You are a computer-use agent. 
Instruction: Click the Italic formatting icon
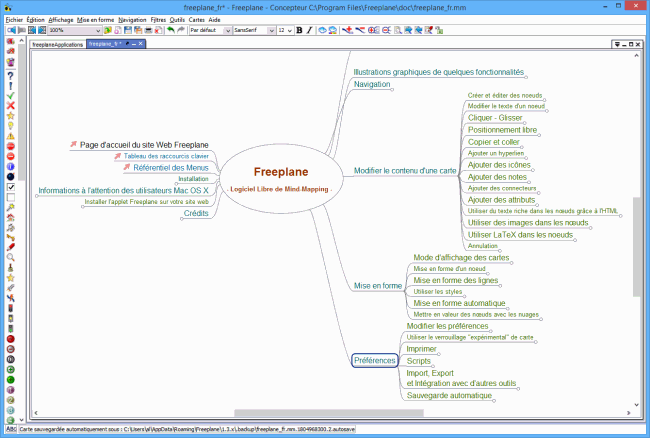309,30
